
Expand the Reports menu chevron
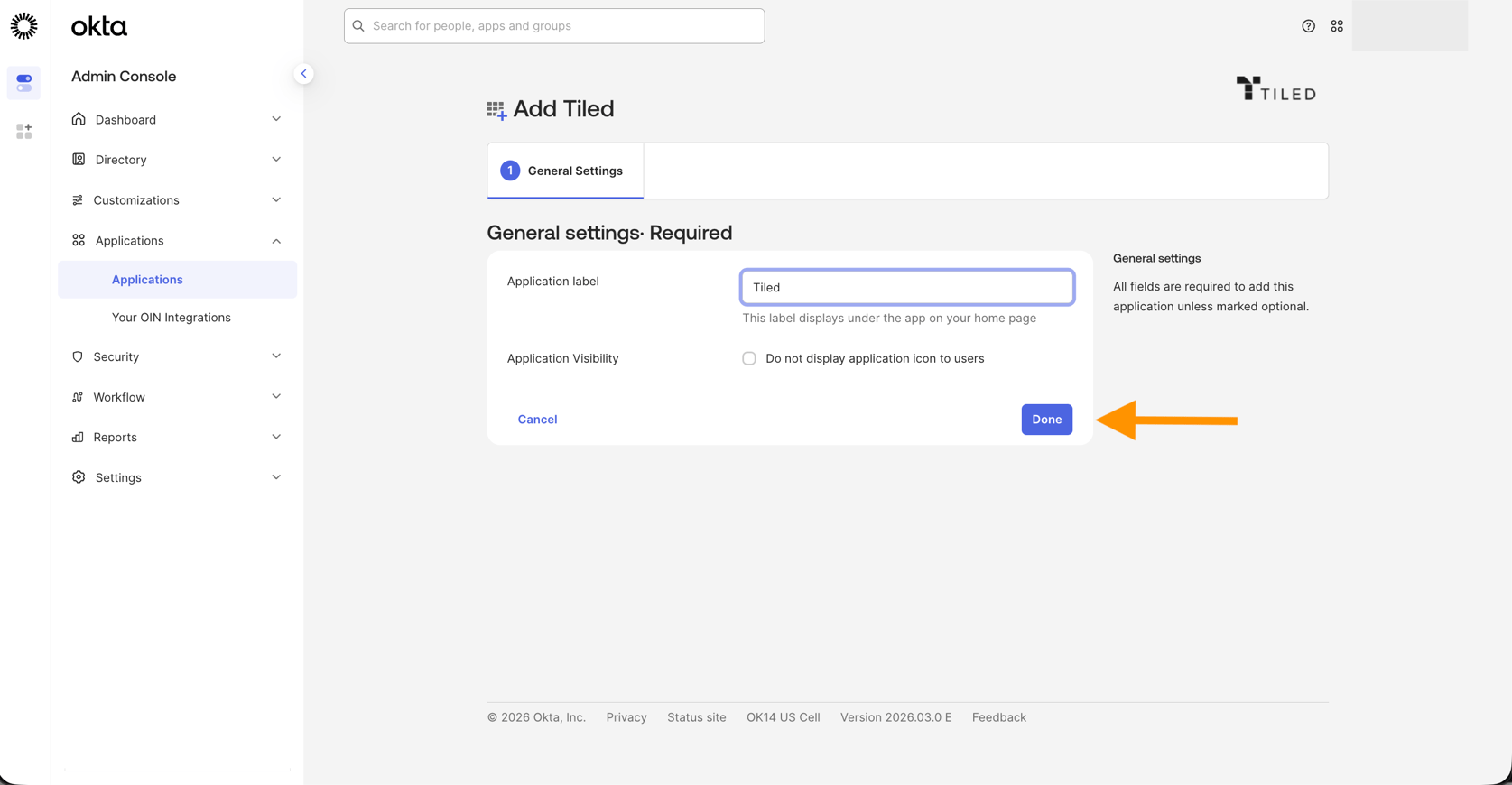(x=276, y=437)
